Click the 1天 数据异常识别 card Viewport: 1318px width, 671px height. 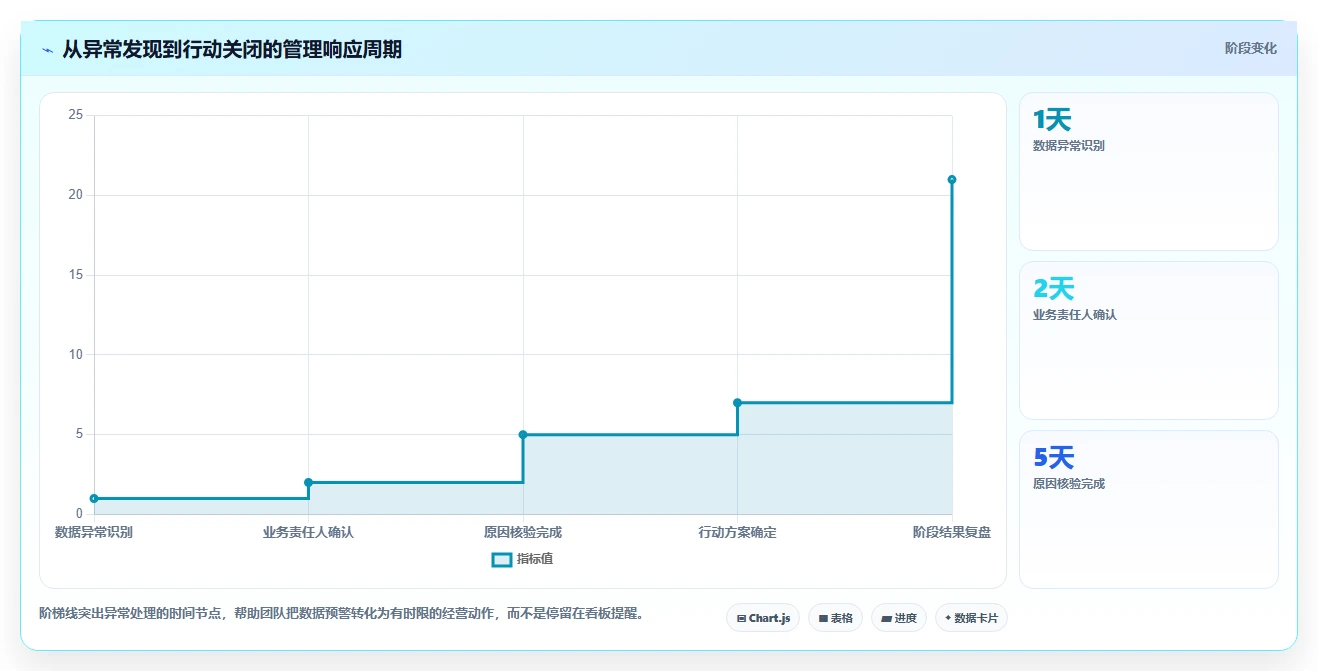(1149, 171)
